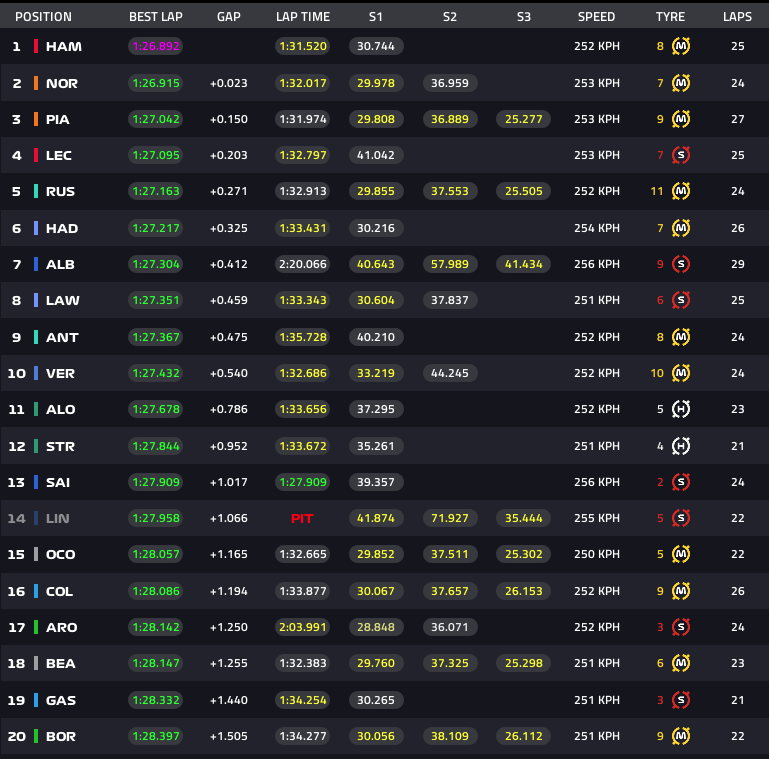769x759 pixels.
Task: Click ALB's red soft tyre icon
Action: point(681,264)
